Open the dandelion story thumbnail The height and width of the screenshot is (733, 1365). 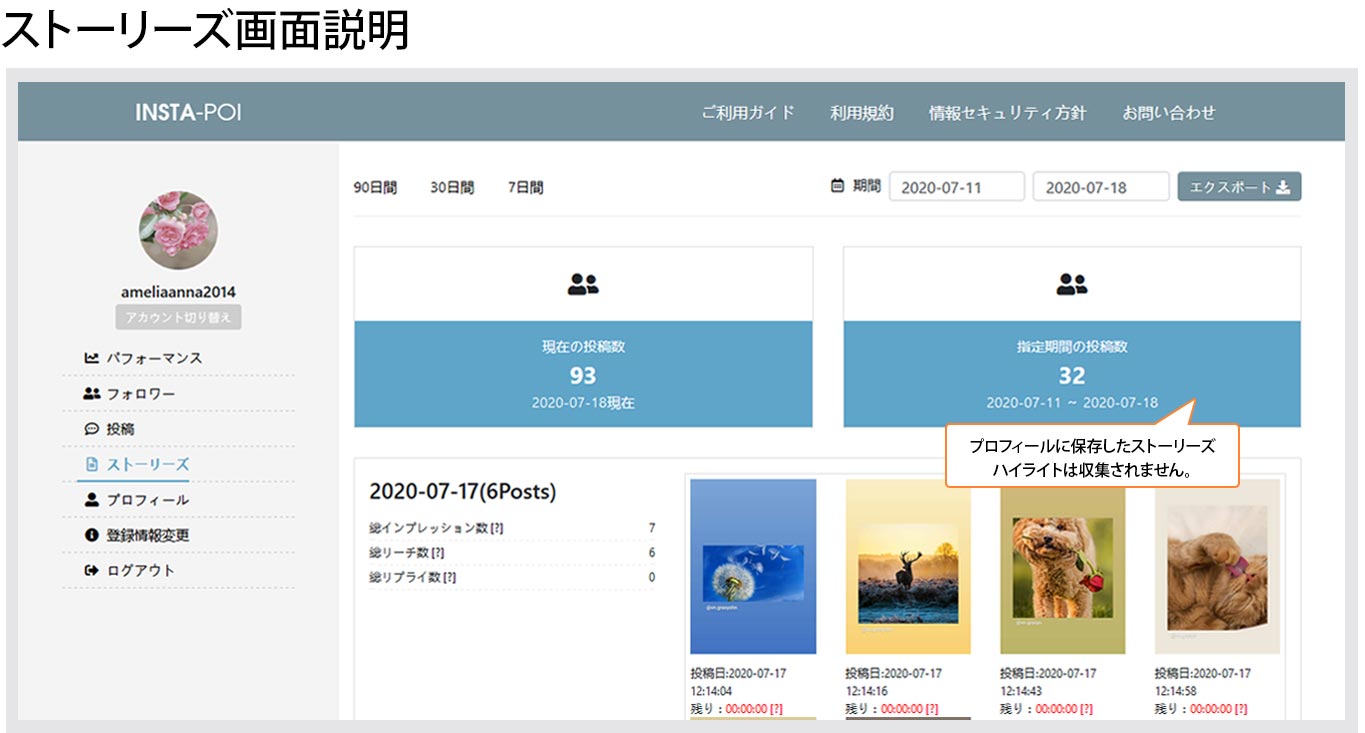[752, 566]
